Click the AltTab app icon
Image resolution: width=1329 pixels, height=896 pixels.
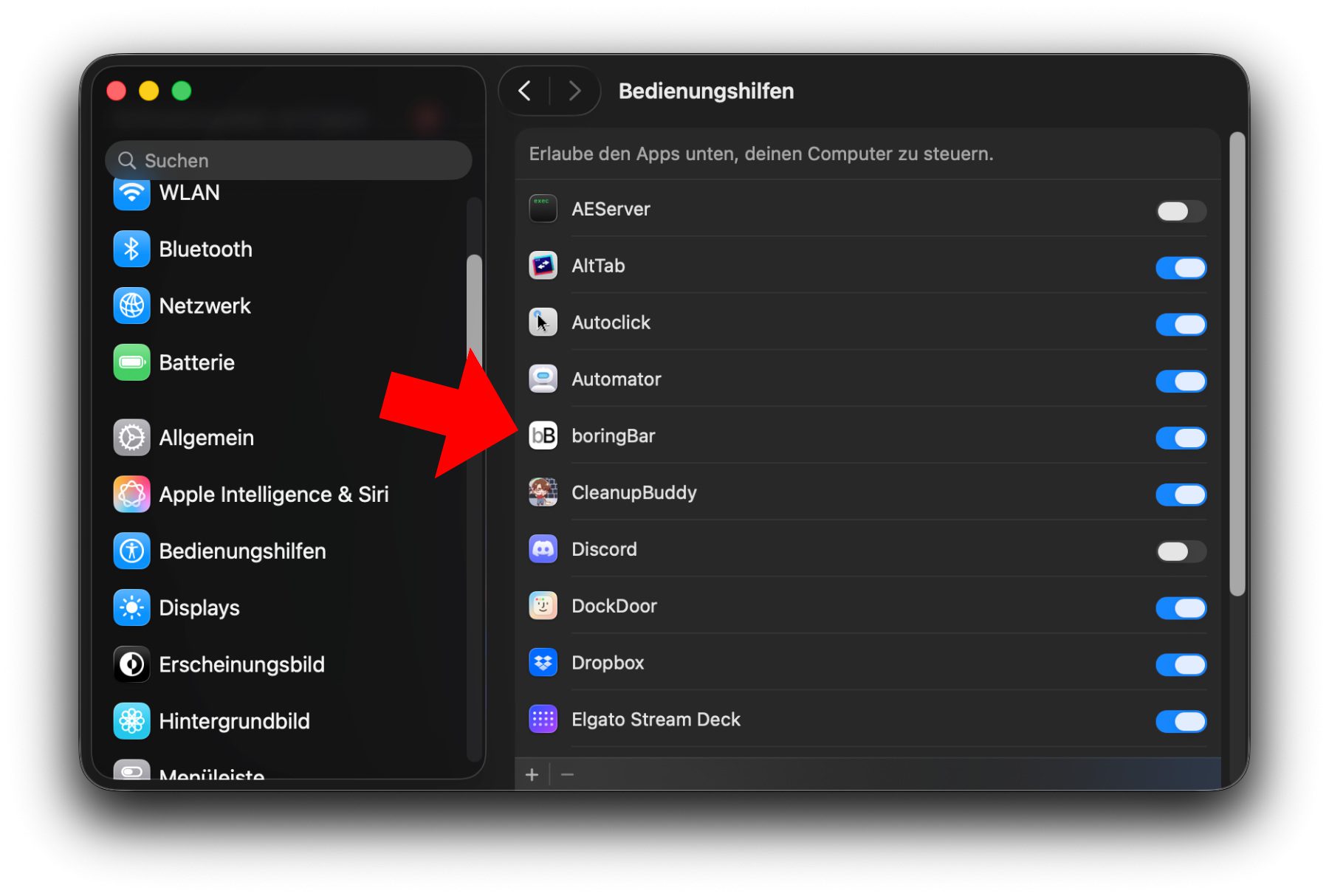click(x=543, y=266)
